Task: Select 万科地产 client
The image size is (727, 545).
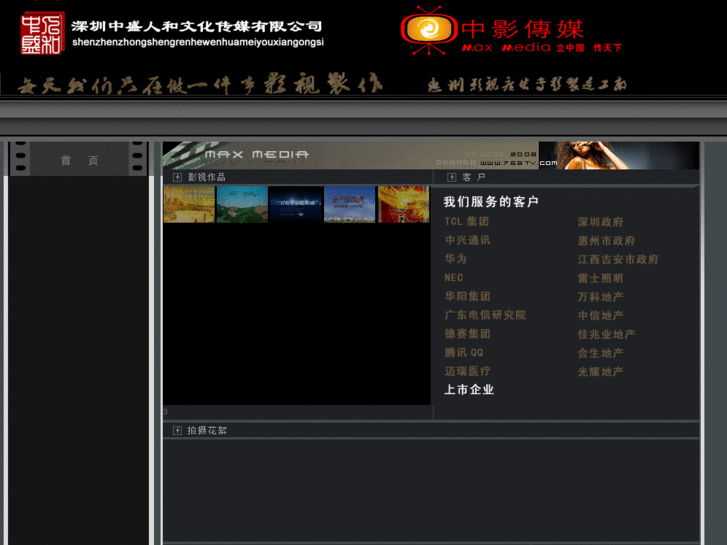Action: point(600,297)
